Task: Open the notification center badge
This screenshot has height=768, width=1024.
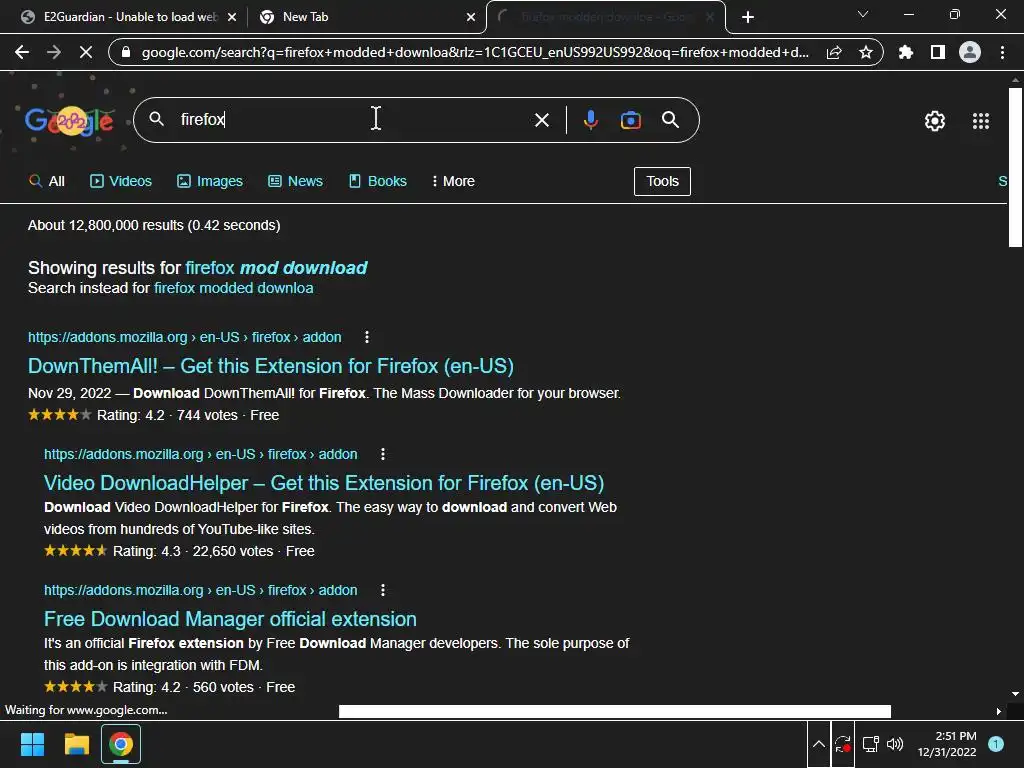Action: coord(995,744)
